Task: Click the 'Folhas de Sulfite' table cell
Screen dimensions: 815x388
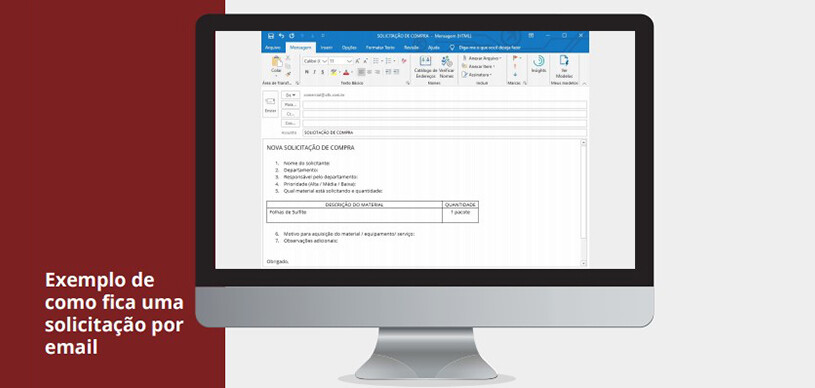Action: 354,215
